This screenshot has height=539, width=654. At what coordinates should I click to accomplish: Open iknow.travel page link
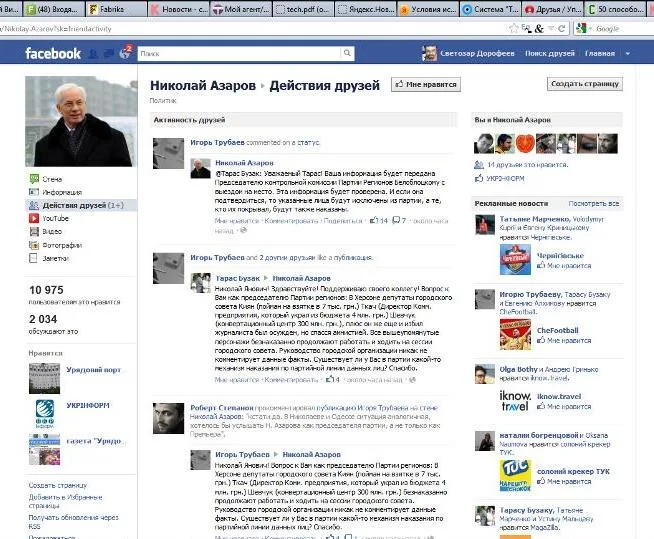[x=558, y=396]
